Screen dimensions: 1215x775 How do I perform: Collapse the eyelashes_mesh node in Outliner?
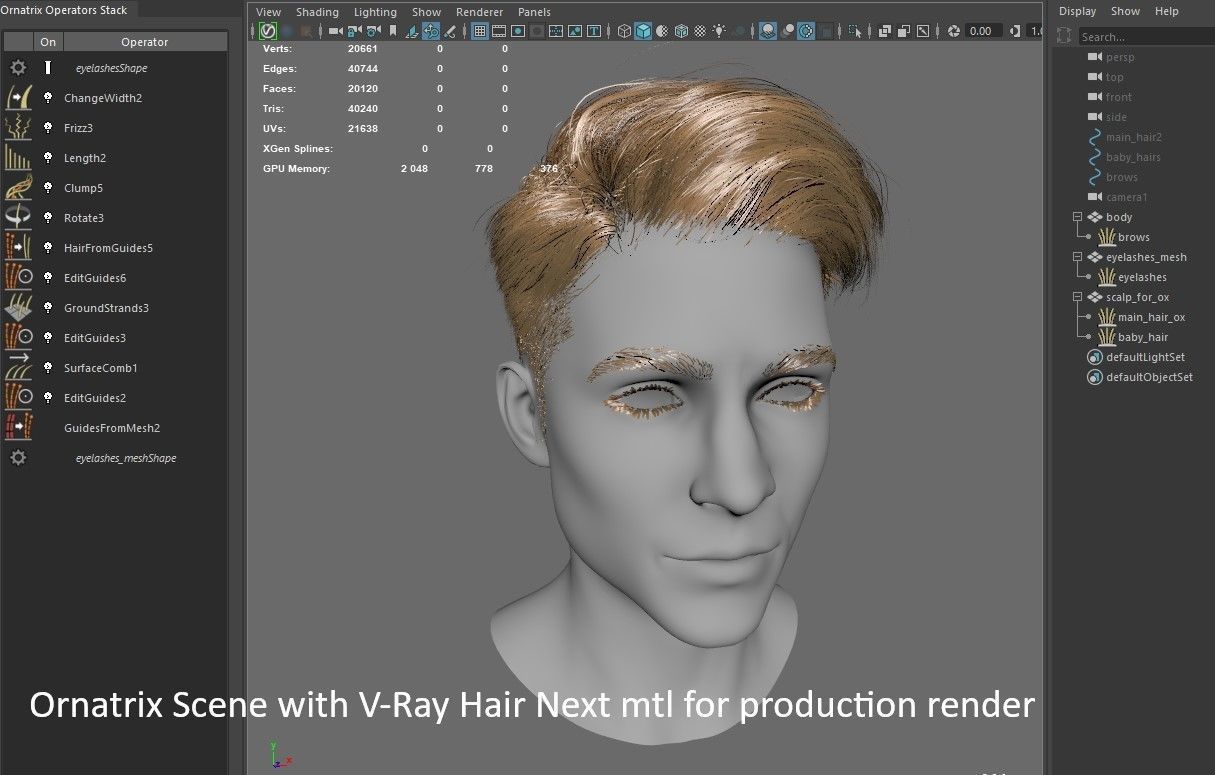pos(1077,257)
